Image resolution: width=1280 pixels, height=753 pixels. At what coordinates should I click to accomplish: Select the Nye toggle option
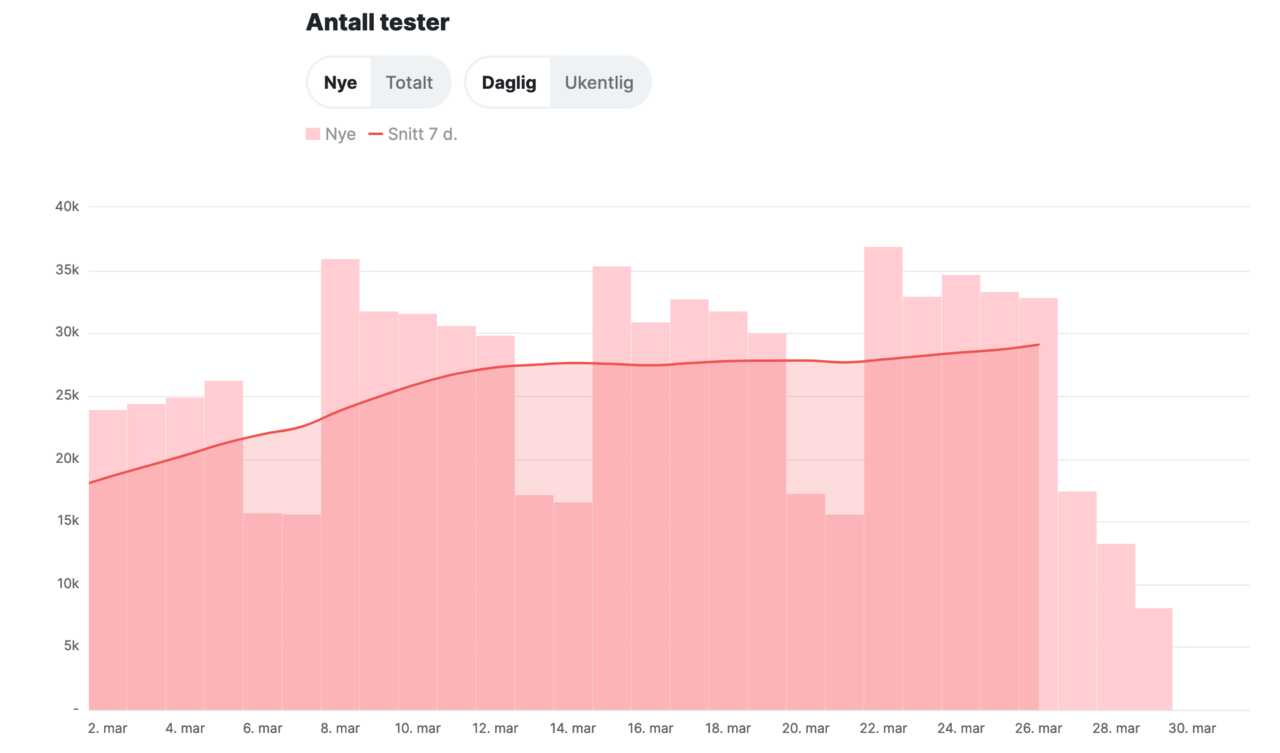340,82
